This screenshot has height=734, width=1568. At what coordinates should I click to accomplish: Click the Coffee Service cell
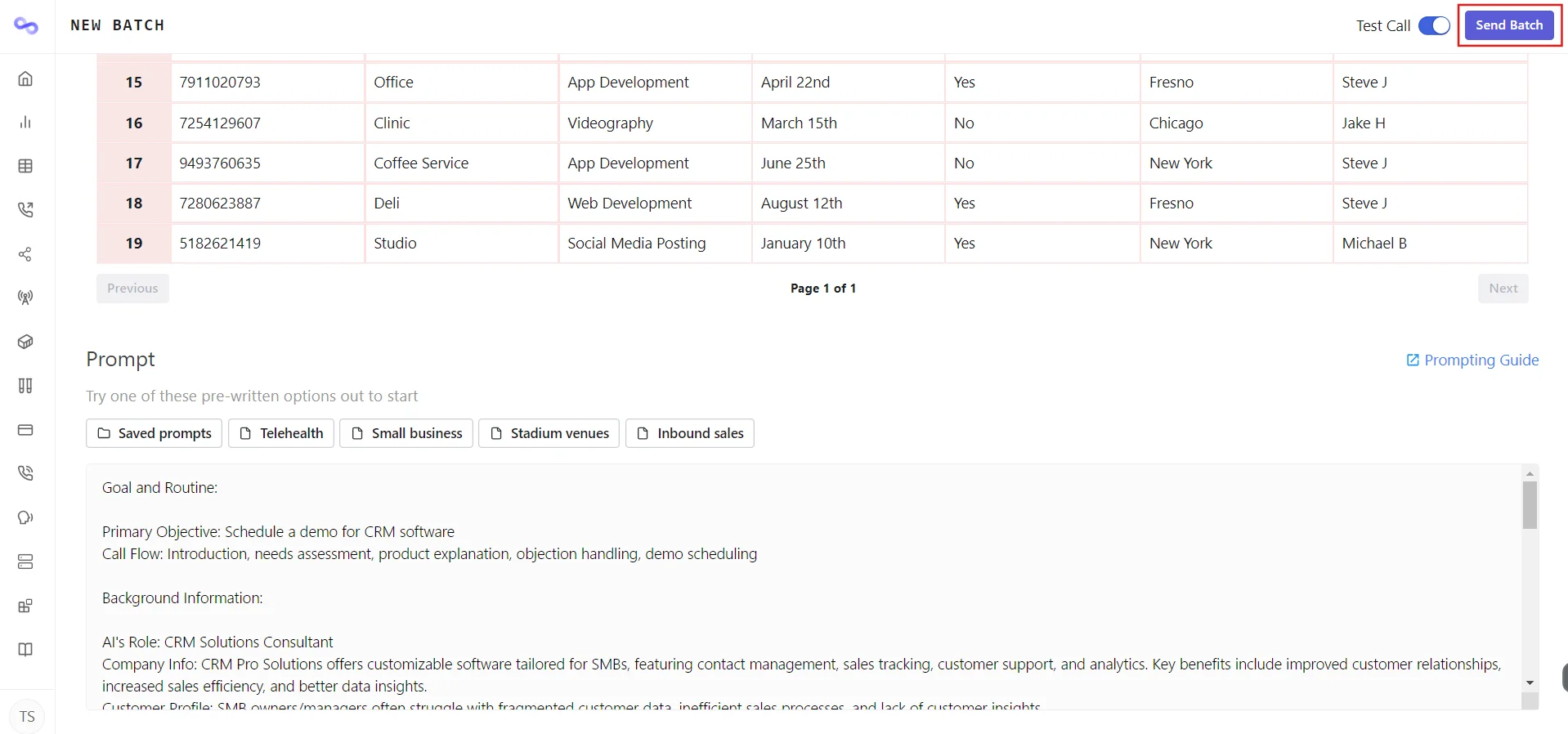coord(462,163)
